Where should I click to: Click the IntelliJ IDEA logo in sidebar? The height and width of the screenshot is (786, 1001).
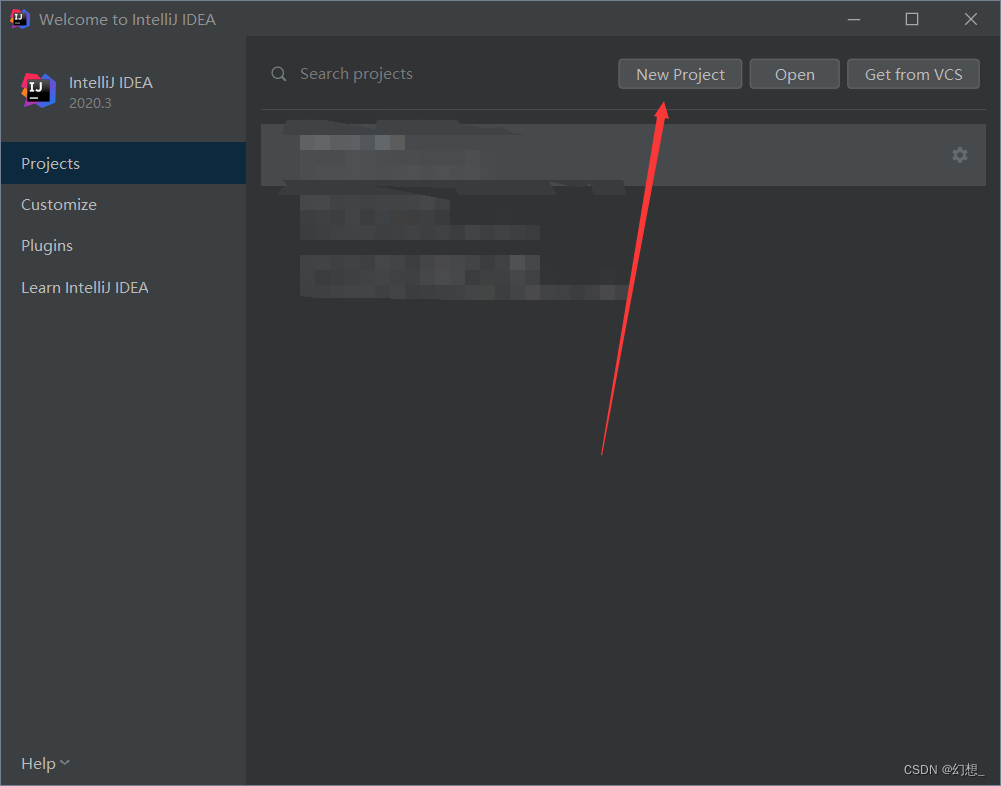click(x=39, y=91)
